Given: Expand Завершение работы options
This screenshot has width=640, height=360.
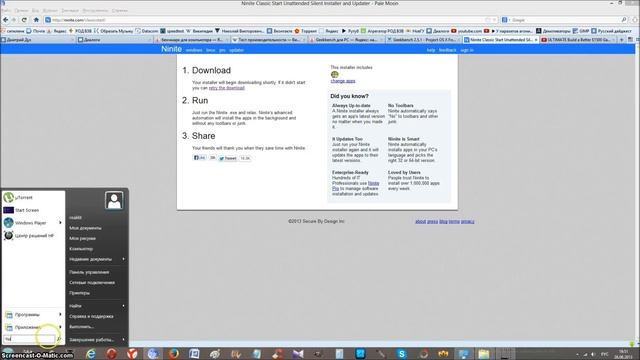Looking at the screenshot, I should [123, 340].
